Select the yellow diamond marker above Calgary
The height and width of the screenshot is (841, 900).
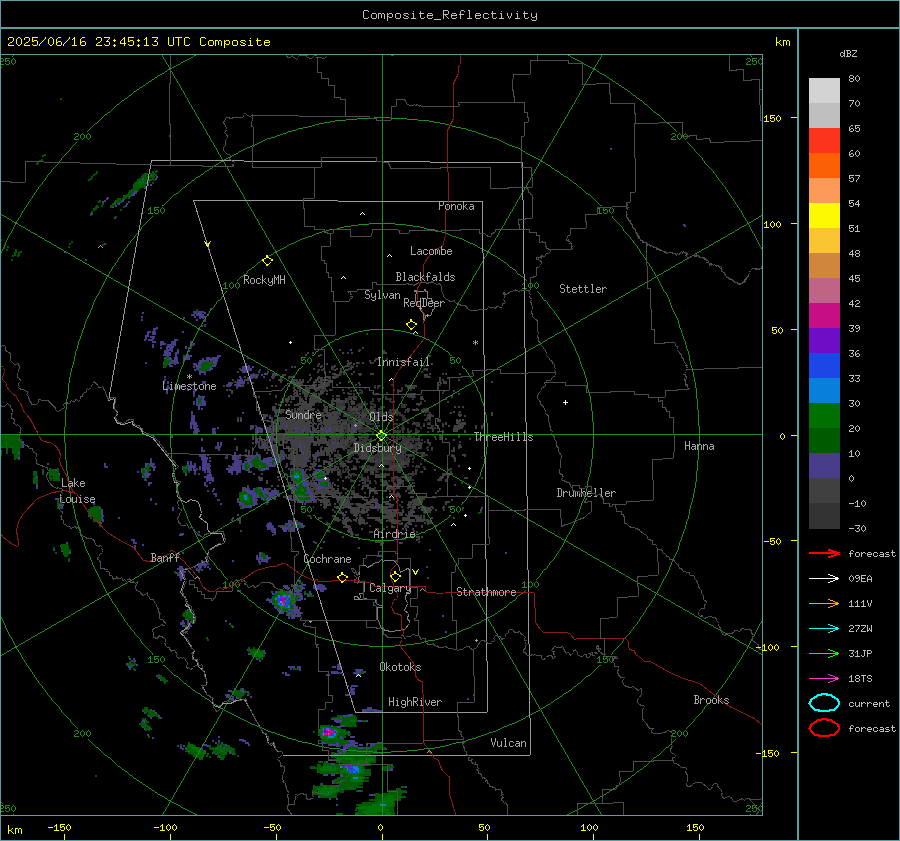[395, 576]
